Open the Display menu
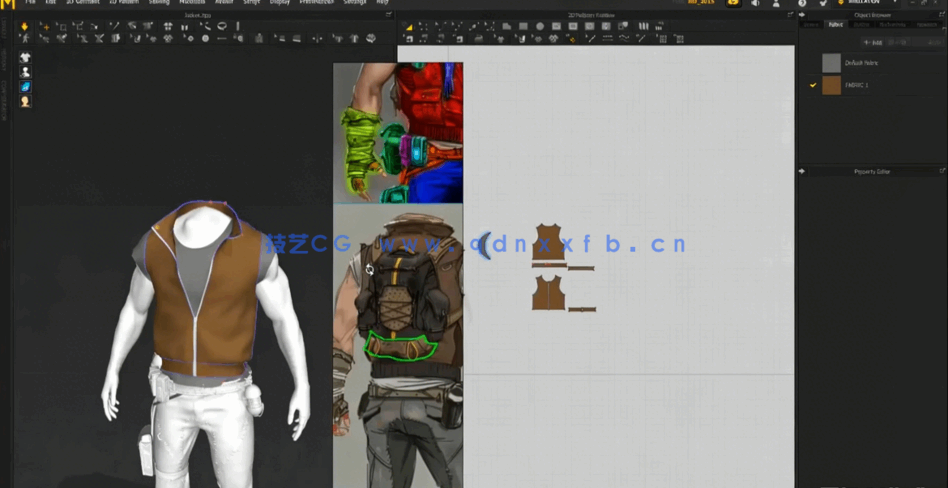Viewport: 948px width, 488px height. coord(280,3)
